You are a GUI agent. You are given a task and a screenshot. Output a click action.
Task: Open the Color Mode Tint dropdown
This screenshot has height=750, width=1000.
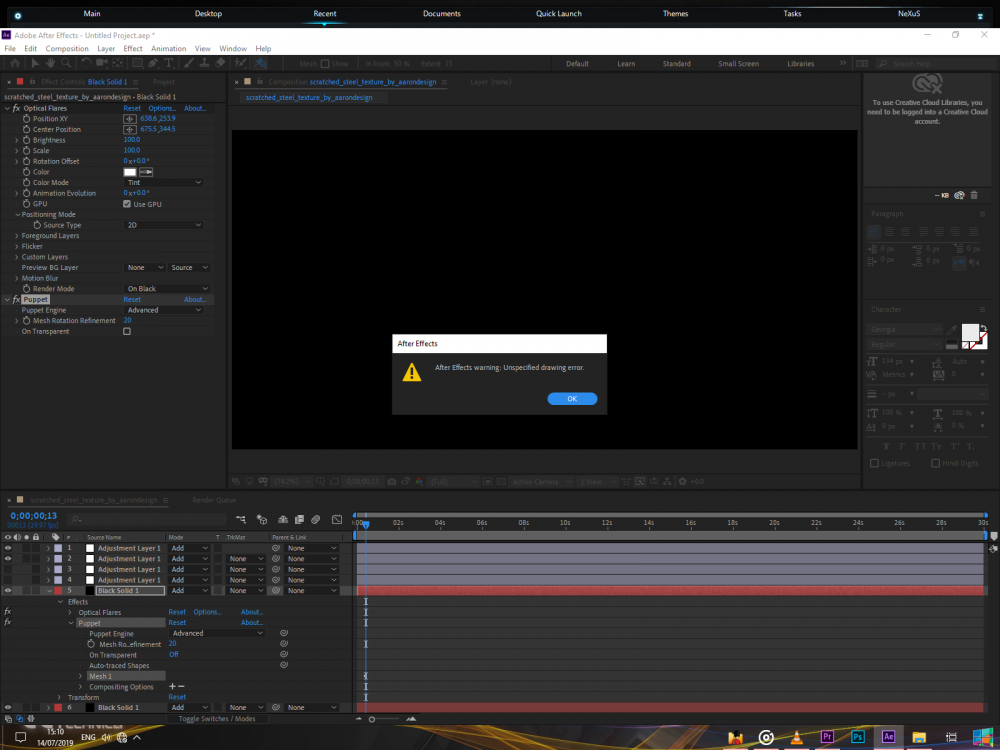[x=164, y=182]
